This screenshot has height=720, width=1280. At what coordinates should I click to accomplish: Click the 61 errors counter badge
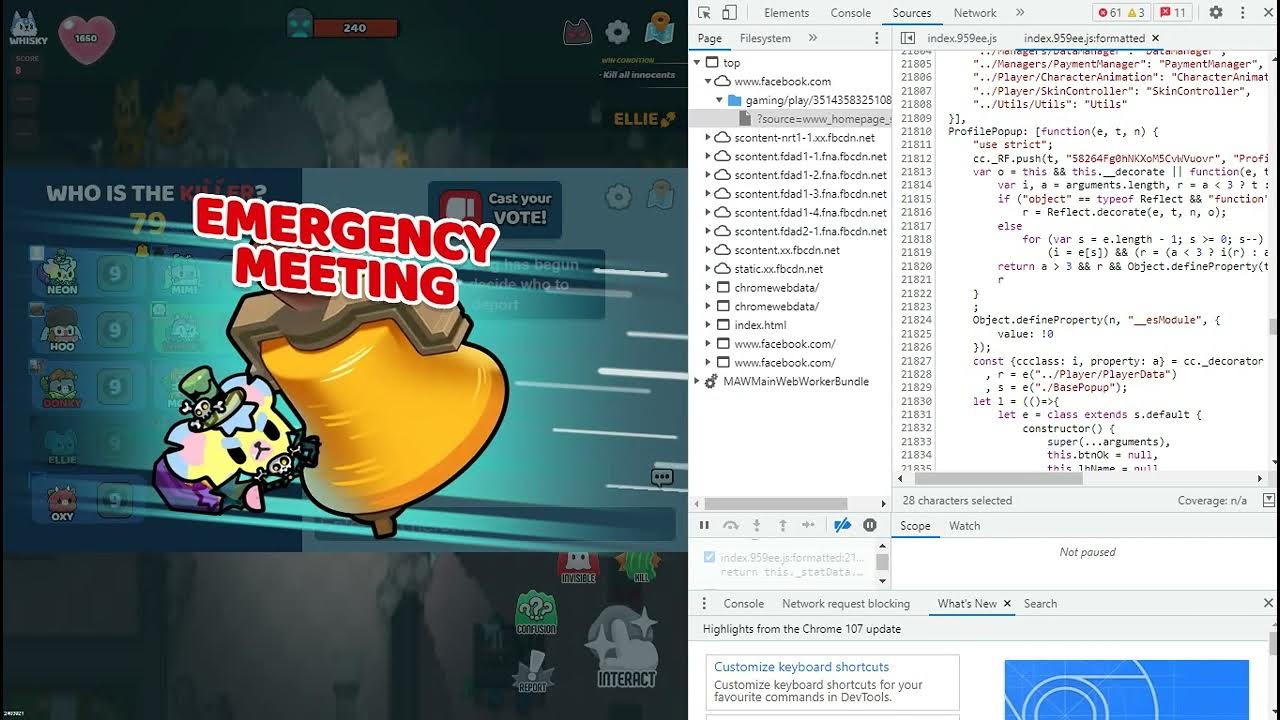[1110, 13]
